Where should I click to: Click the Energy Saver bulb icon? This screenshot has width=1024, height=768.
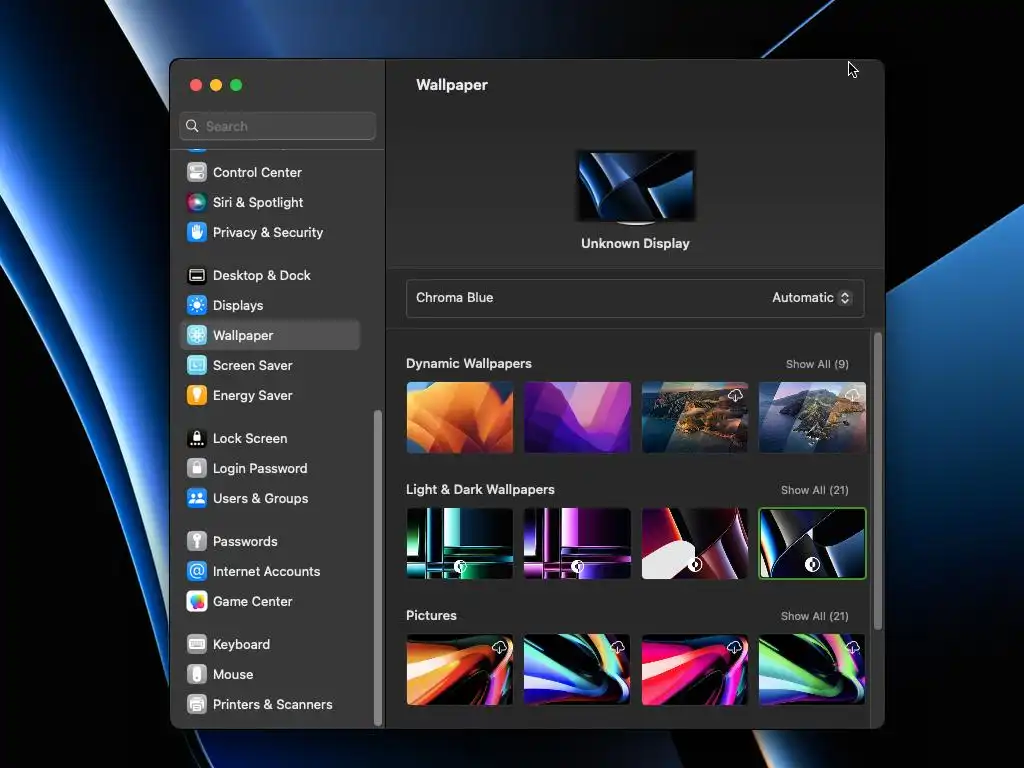(x=197, y=396)
